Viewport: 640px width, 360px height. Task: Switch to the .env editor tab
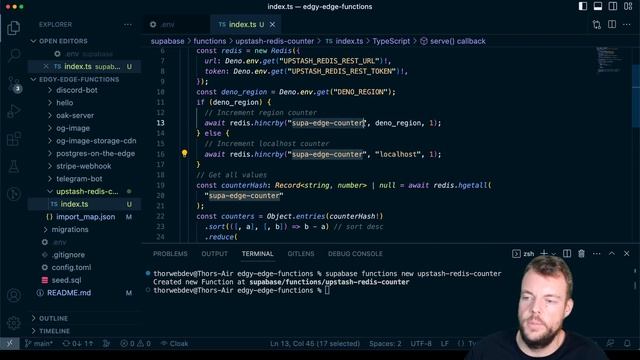pos(176,24)
